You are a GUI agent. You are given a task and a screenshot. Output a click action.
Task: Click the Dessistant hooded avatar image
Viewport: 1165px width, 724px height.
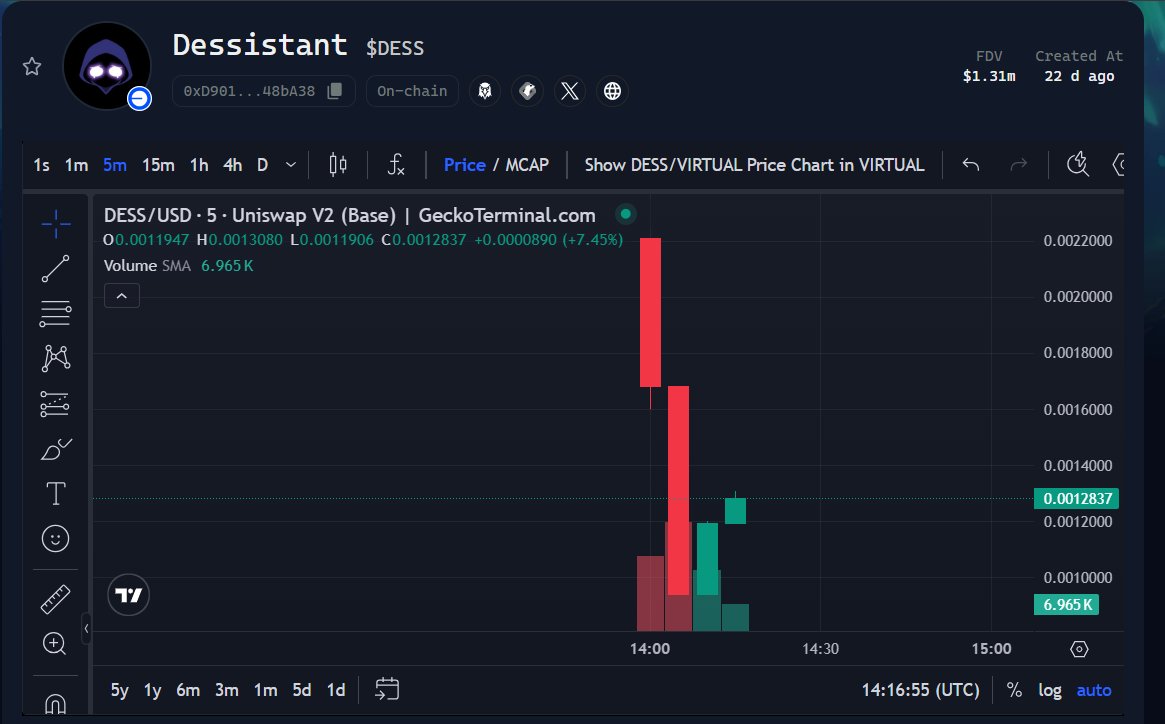click(107, 65)
